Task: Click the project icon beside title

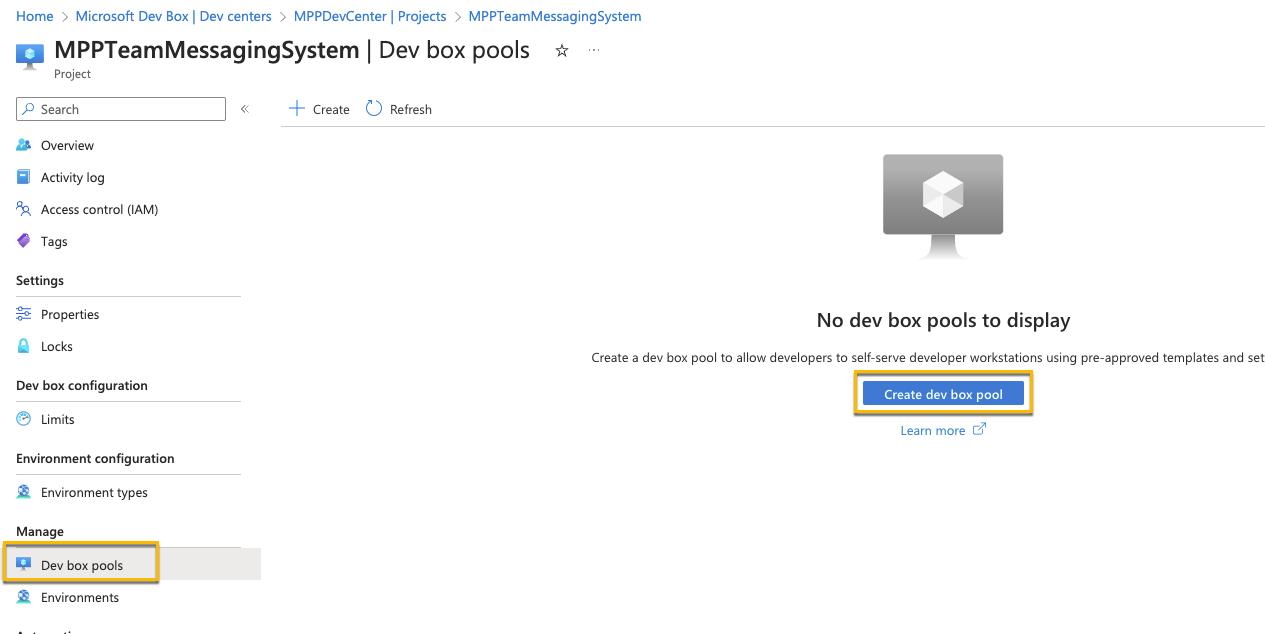Action: [30, 55]
